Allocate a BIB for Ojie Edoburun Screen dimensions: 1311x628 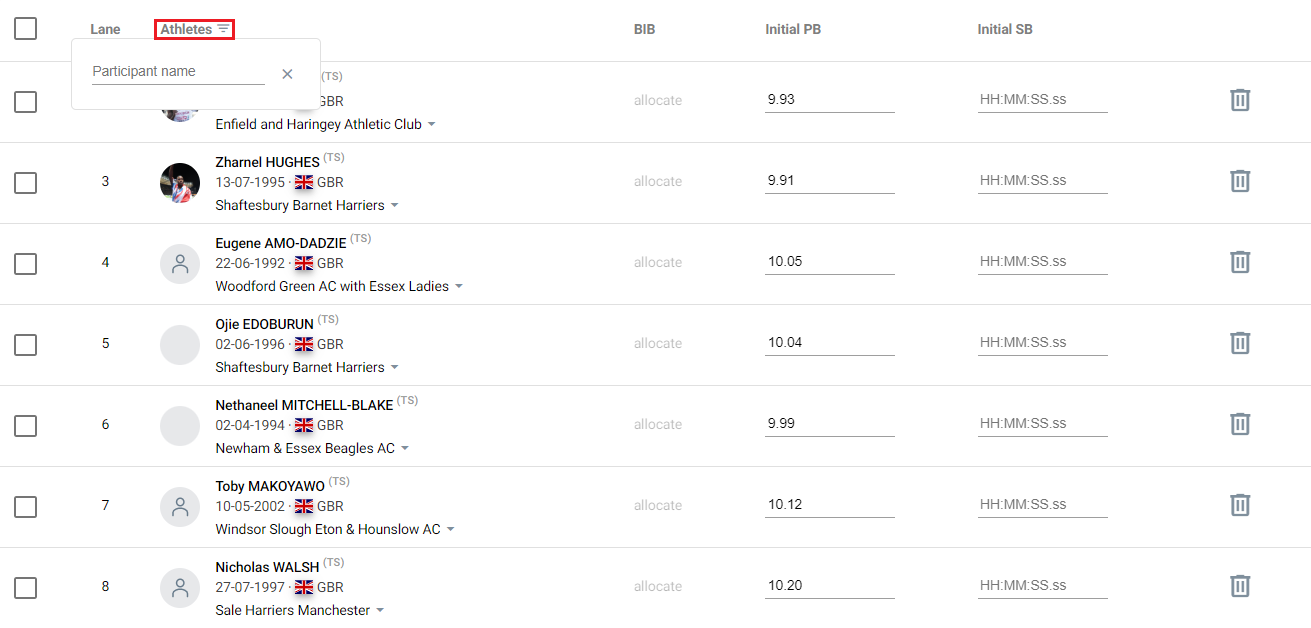tap(658, 343)
